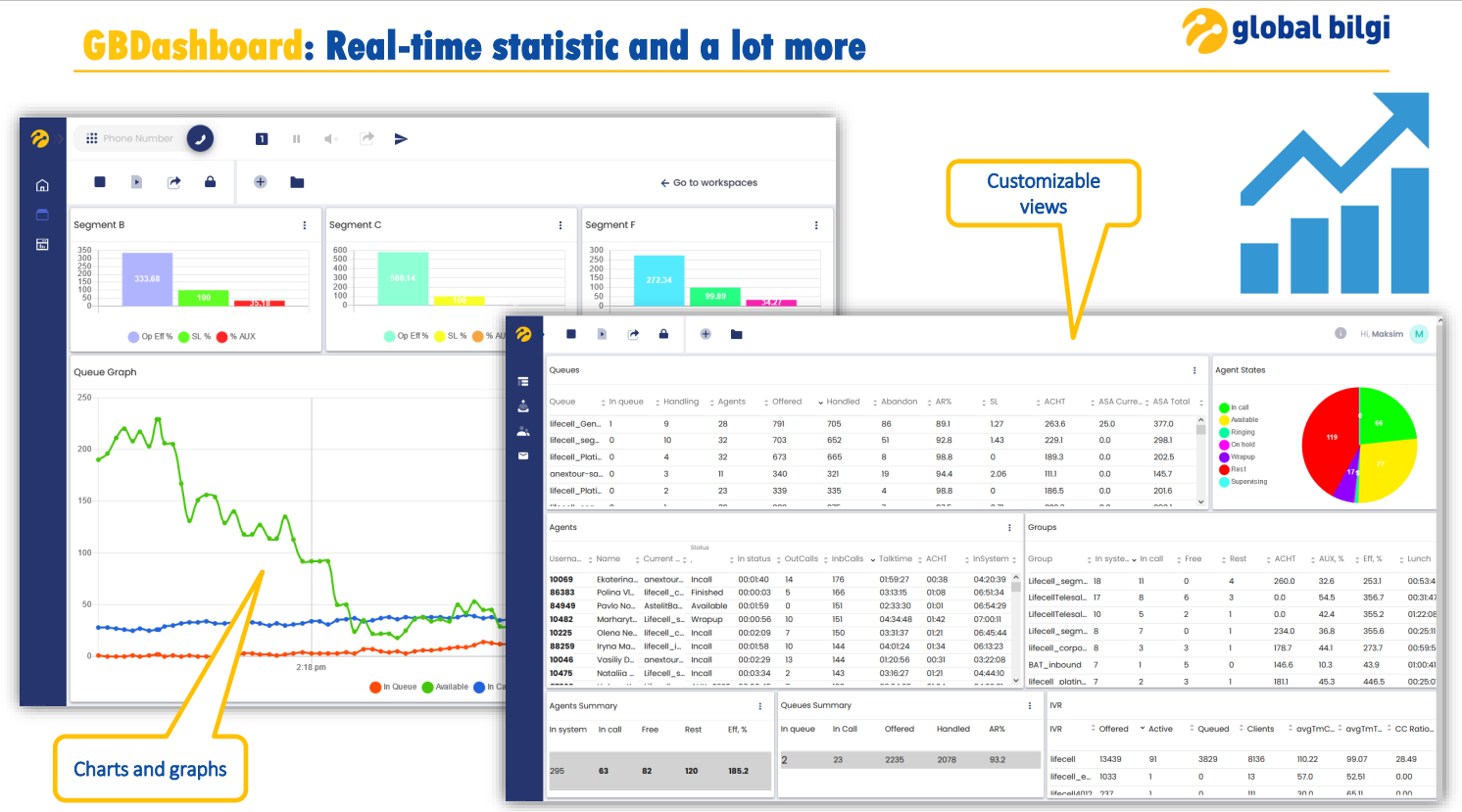The height and width of the screenshot is (812, 1462).
Task: Click the add plus icon in back window
Action: (261, 182)
